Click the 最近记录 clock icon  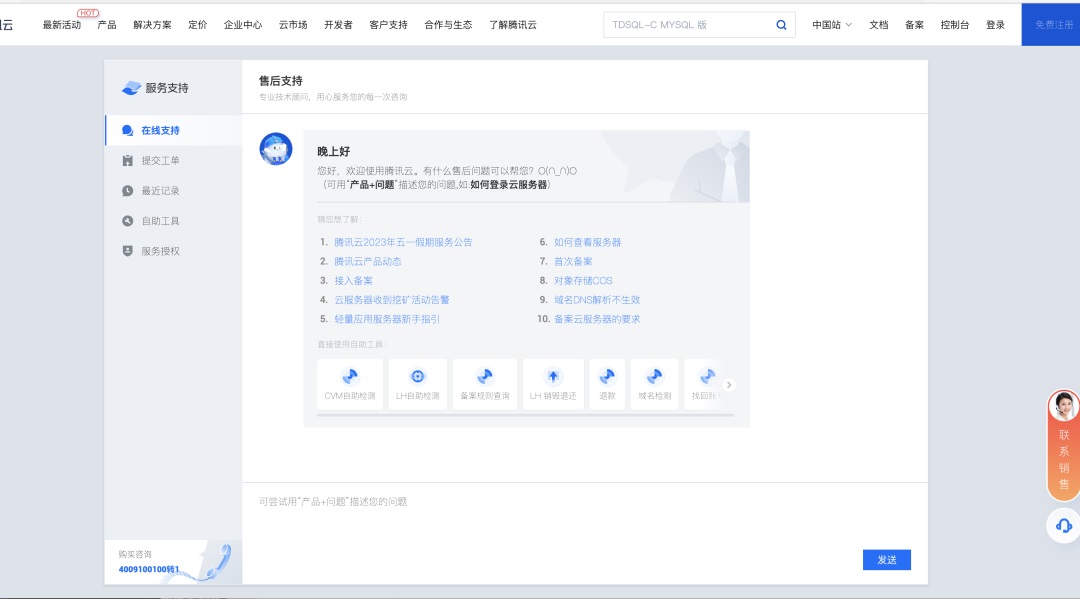127,191
